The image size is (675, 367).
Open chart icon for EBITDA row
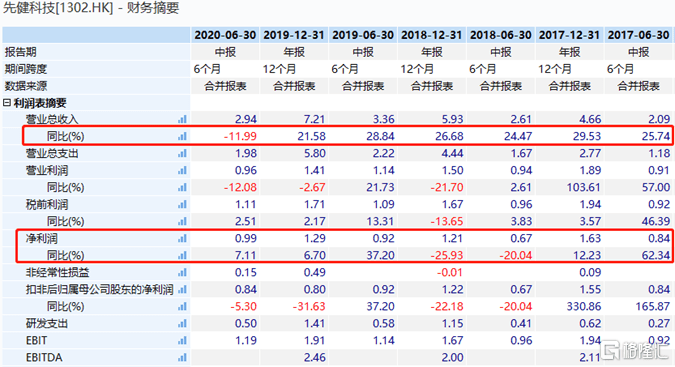point(183,358)
